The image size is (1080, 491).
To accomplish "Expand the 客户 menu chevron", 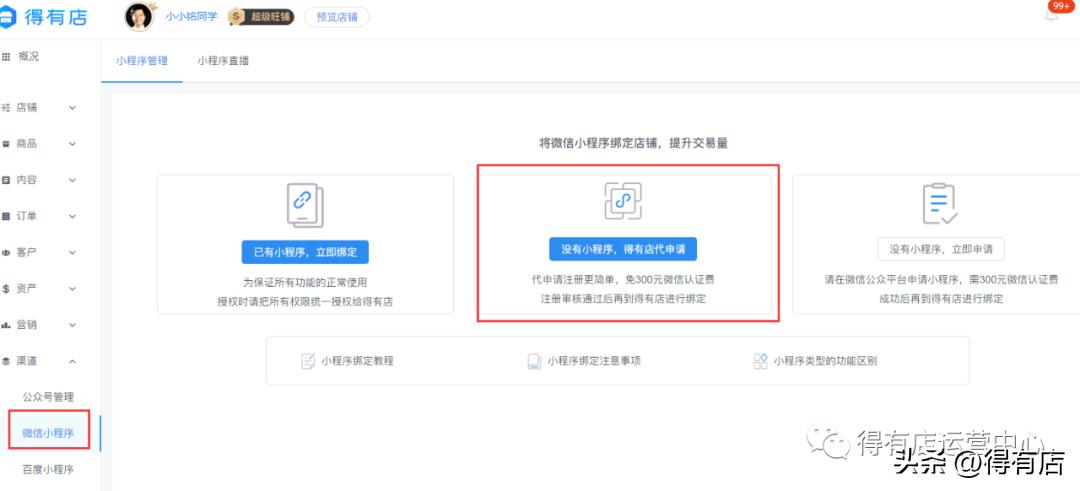I will coord(72,253).
